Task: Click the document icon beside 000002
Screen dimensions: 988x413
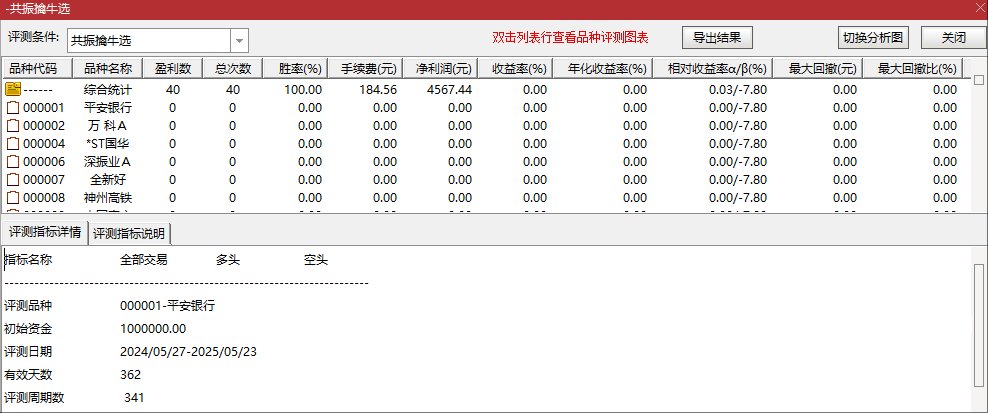Action: [x=13, y=126]
